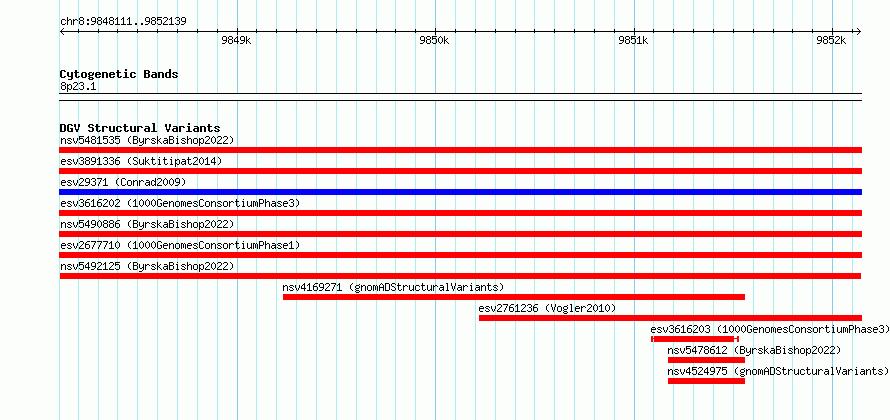The image size is (890, 420).
Task: Click the 9850k ruler tick label
Action: pyautogui.click(x=435, y=40)
